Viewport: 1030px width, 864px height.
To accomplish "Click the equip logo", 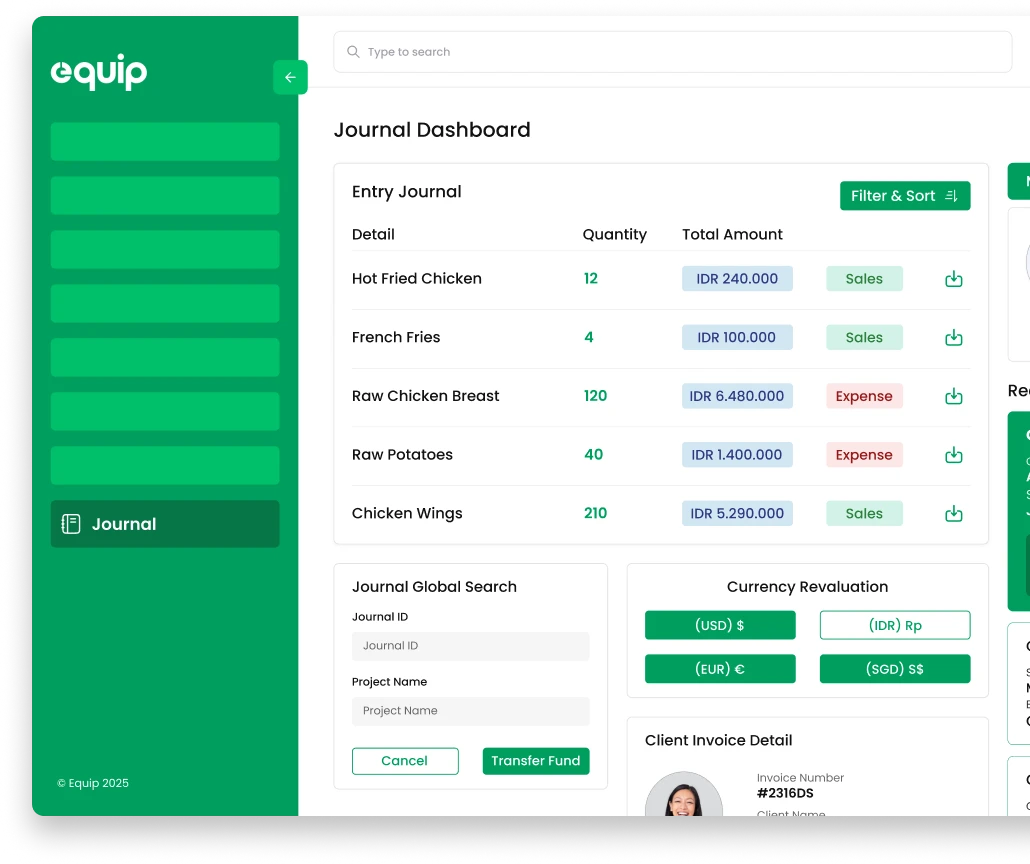I will point(99,72).
